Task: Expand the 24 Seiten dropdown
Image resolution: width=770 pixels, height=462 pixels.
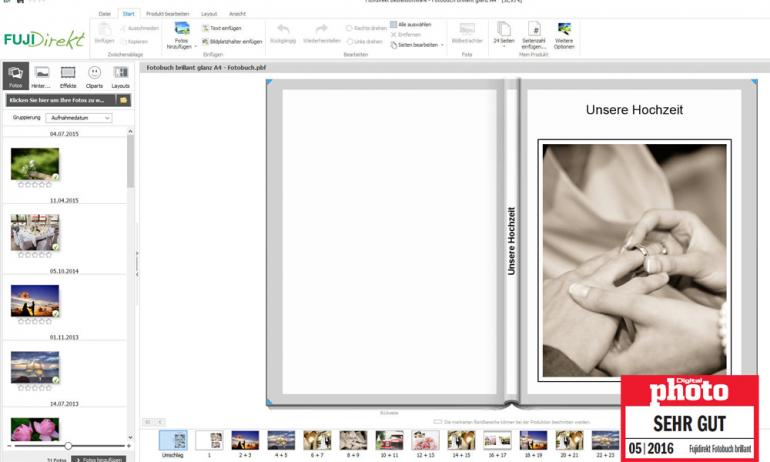Action: [504, 47]
